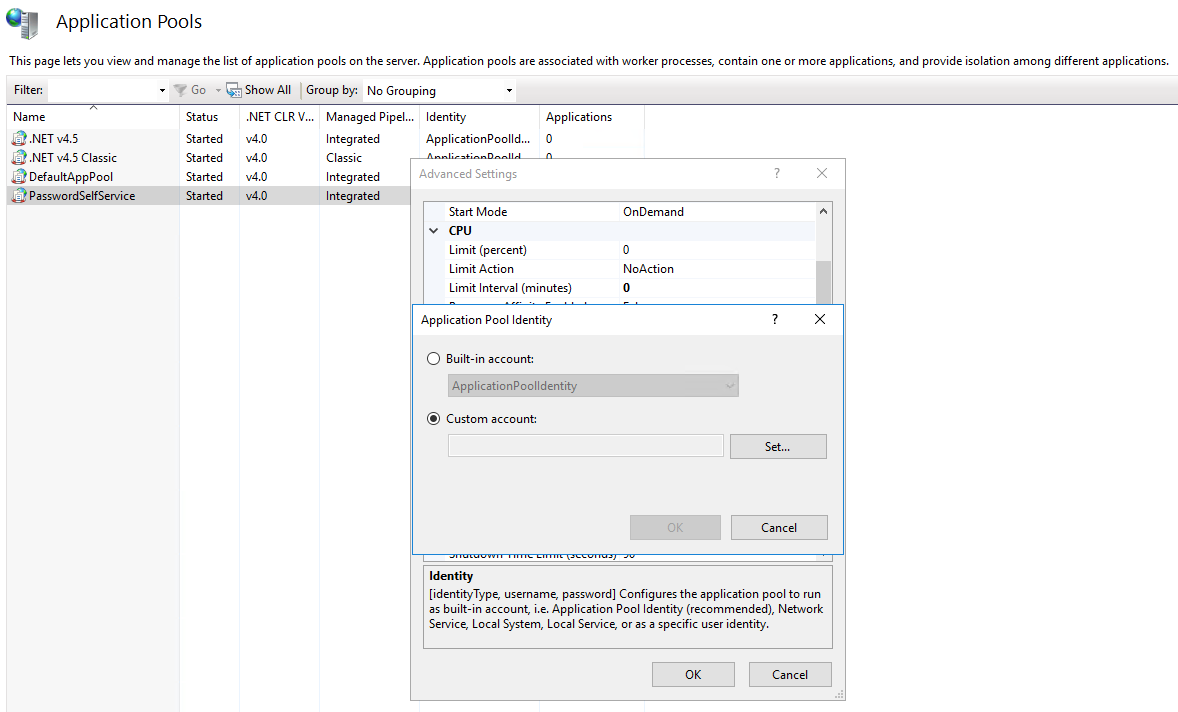The height and width of the screenshot is (712, 1178).
Task: Open the Filter combo box dropdown arrow
Action: (162, 91)
